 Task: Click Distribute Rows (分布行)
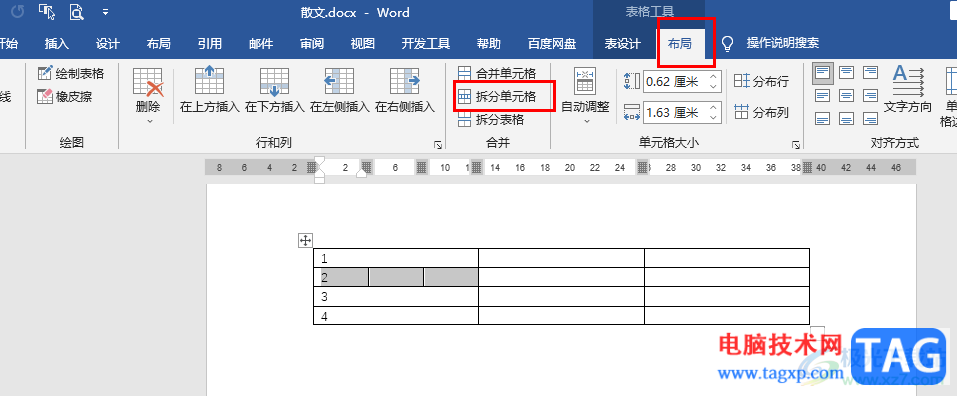coord(761,81)
